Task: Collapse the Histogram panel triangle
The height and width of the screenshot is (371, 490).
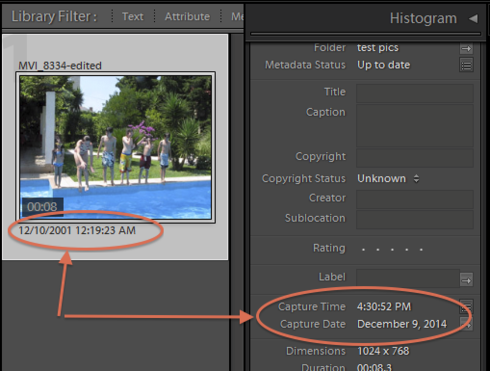Action: (x=473, y=18)
